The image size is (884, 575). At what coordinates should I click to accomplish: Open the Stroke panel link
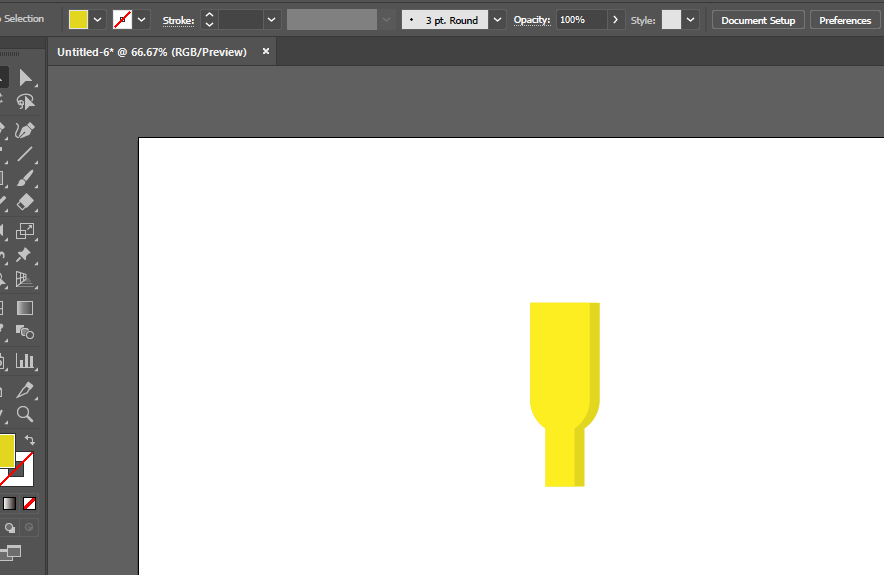coord(178,20)
